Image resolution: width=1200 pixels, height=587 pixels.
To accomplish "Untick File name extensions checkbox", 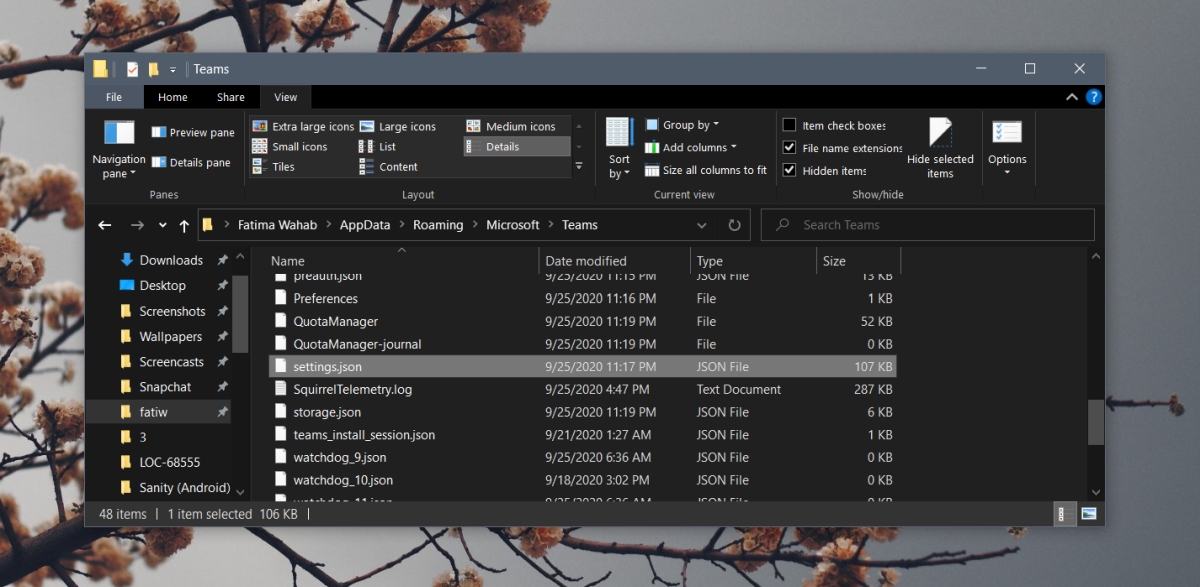I will tap(789, 148).
